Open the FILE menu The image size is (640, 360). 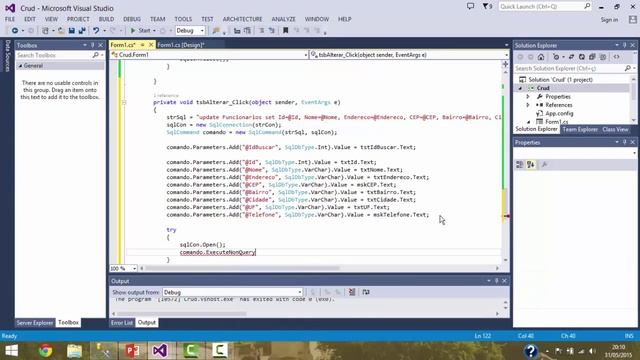10,19
